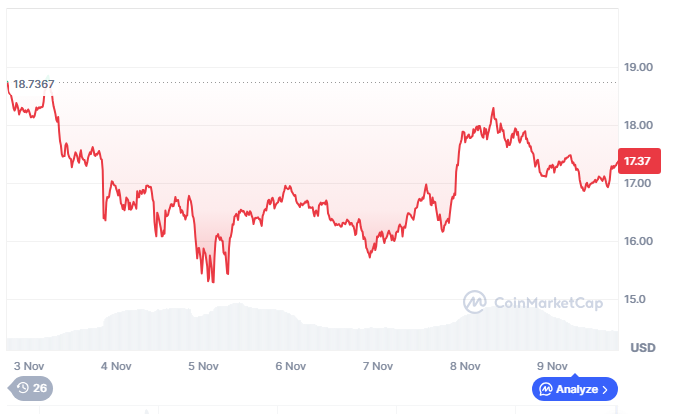Click the 19.00 price axis label
674x414 pixels.
(637, 67)
